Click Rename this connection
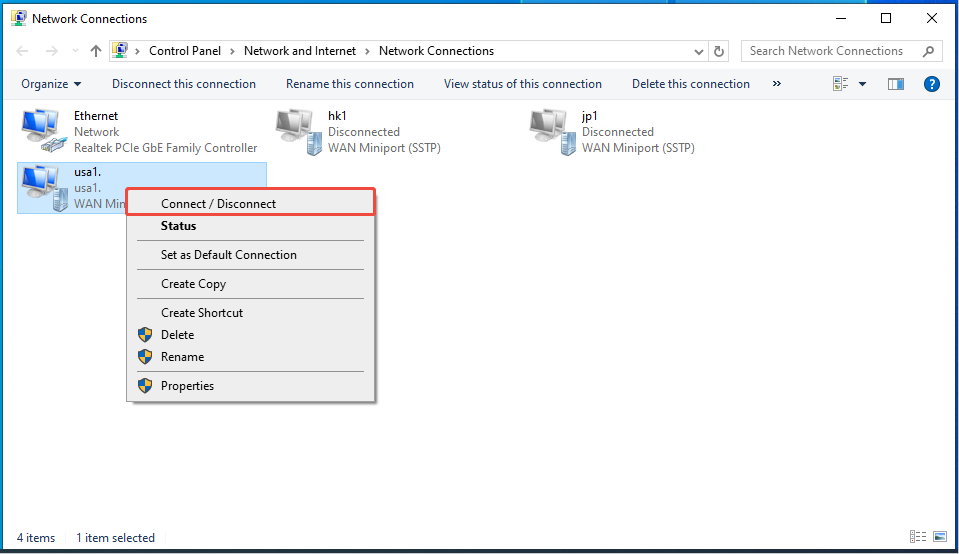Image resolution: width=959 pixels, height=554 pixels. (350, 84)
